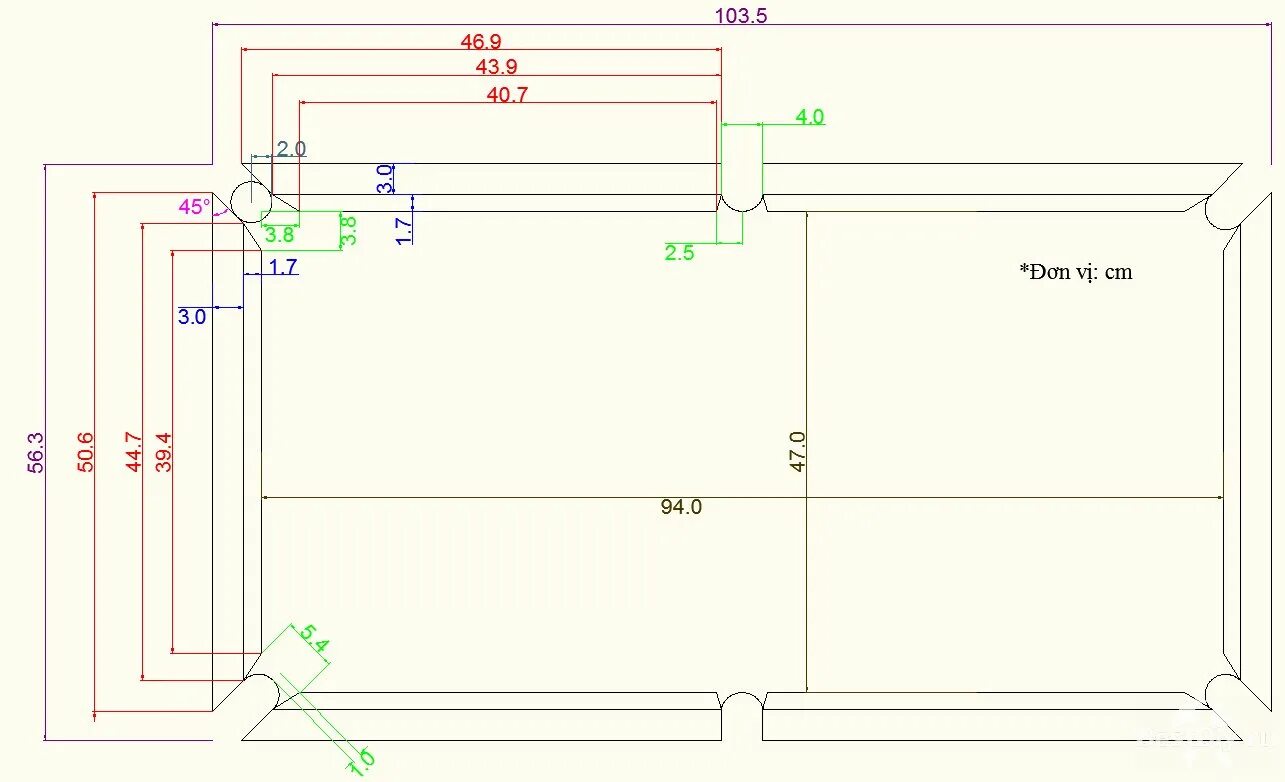1285x782 pixels.
Task: Select the horizontal green 3.8 label
Action: point(279,236)
